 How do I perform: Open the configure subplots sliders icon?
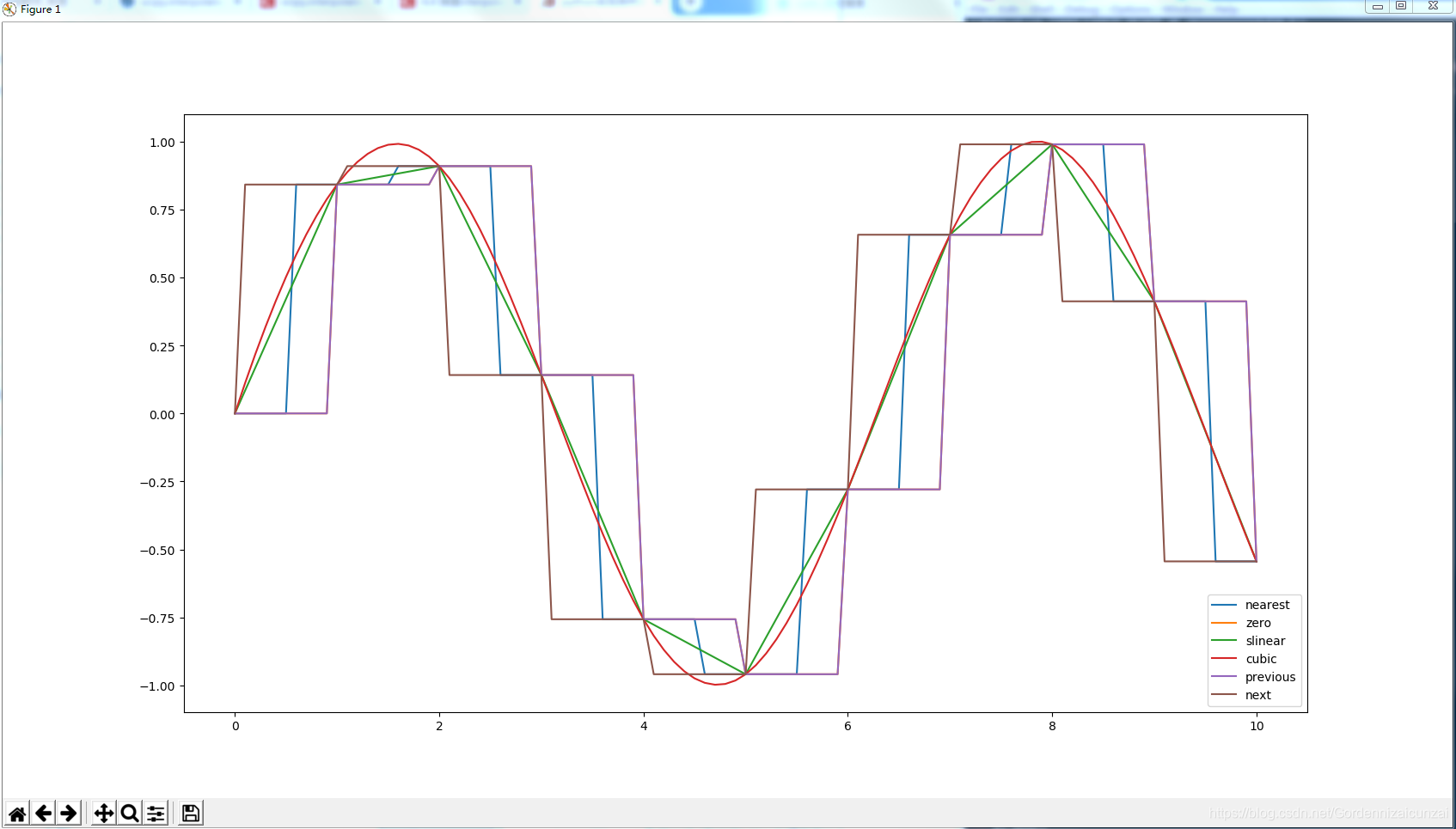[x=156, y=812]
